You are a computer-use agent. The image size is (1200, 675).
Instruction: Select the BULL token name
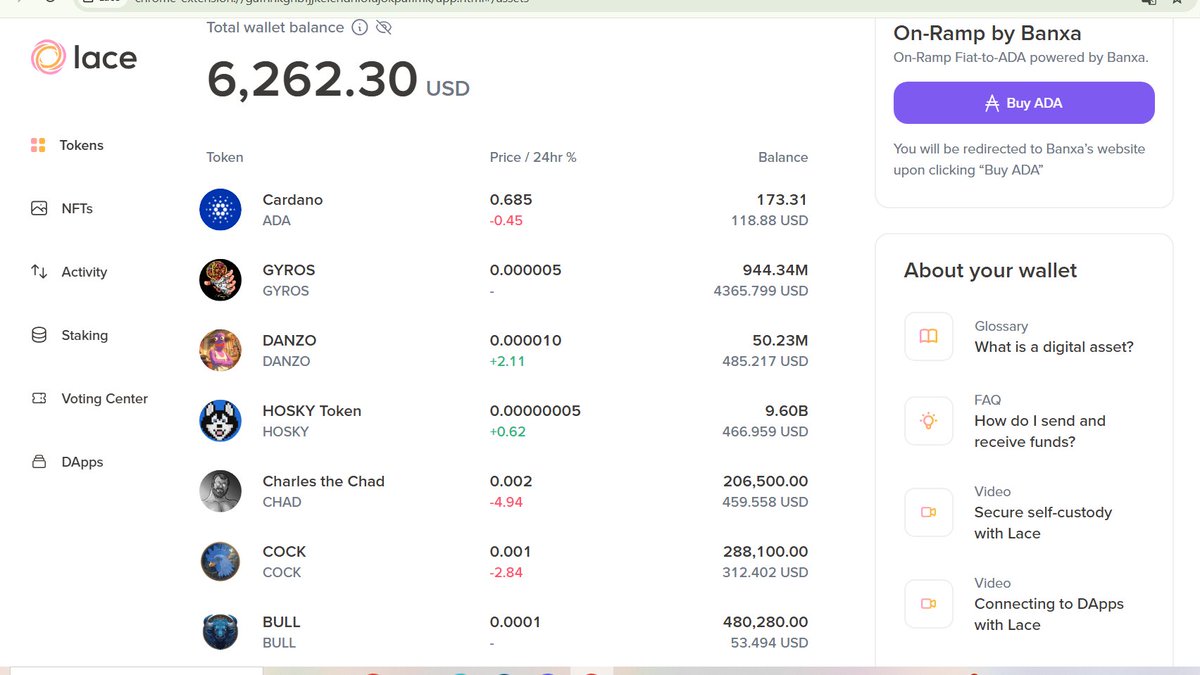pyautogui.click(x=281, y=622)
